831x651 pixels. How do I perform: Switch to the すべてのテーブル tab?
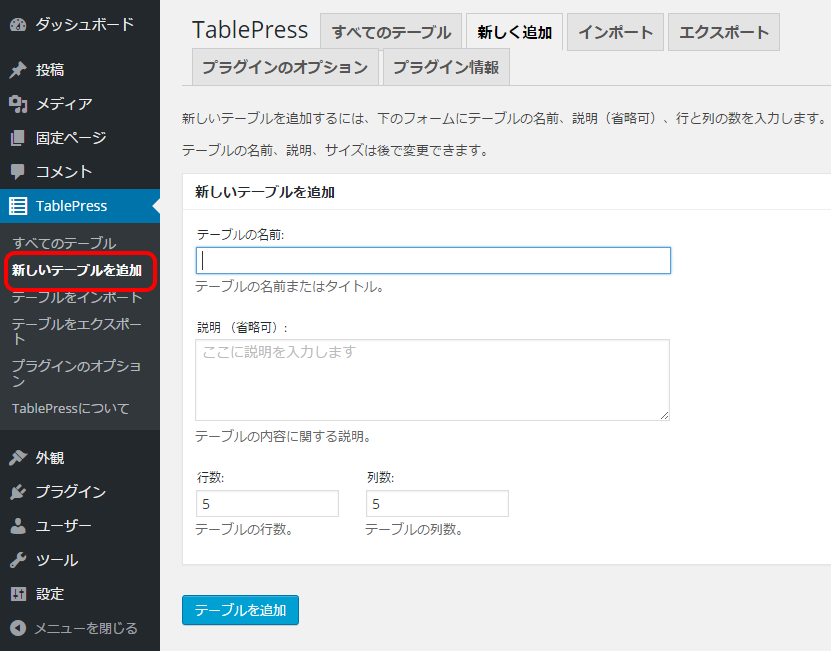(391, 32)
